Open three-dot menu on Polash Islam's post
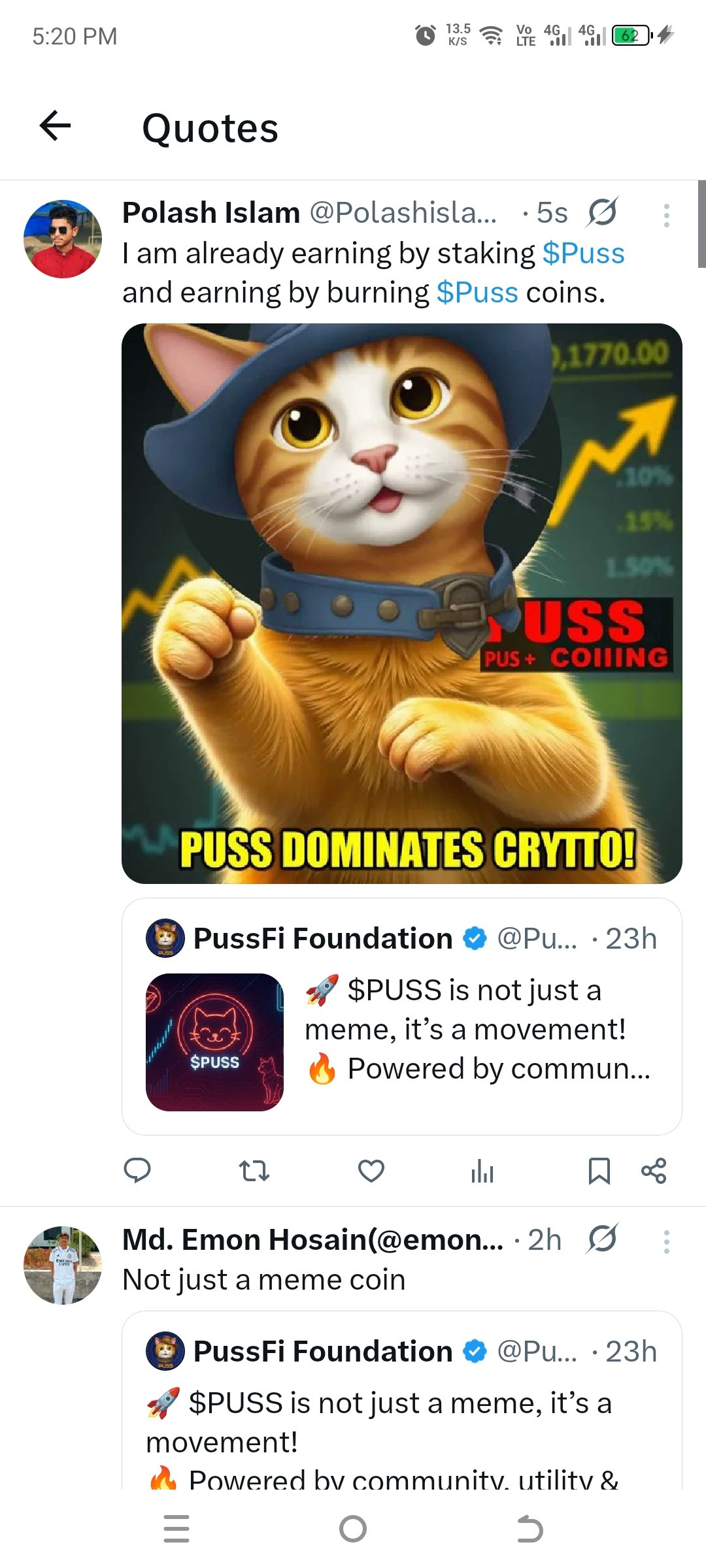 pos(666,215)
